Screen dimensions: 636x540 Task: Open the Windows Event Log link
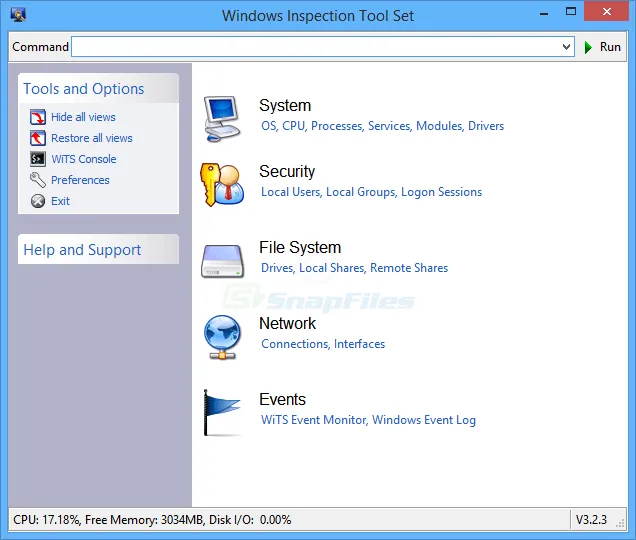423,420
